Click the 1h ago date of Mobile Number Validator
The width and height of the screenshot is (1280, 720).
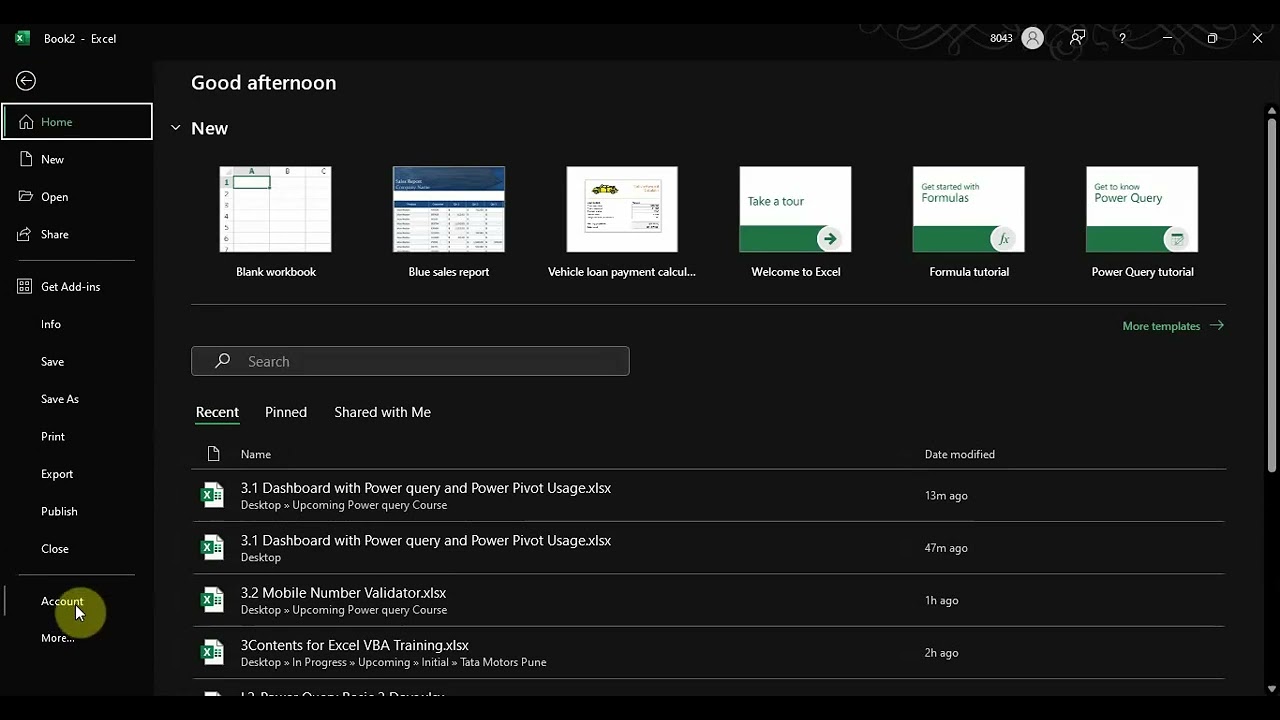(x=941, y=601)
